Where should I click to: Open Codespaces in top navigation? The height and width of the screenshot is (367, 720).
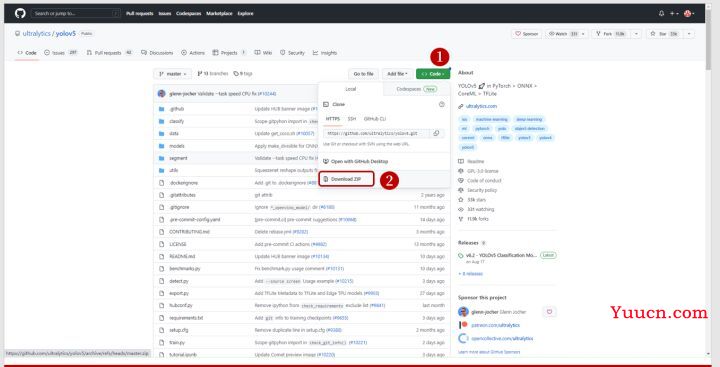click(x=189, y=14)
